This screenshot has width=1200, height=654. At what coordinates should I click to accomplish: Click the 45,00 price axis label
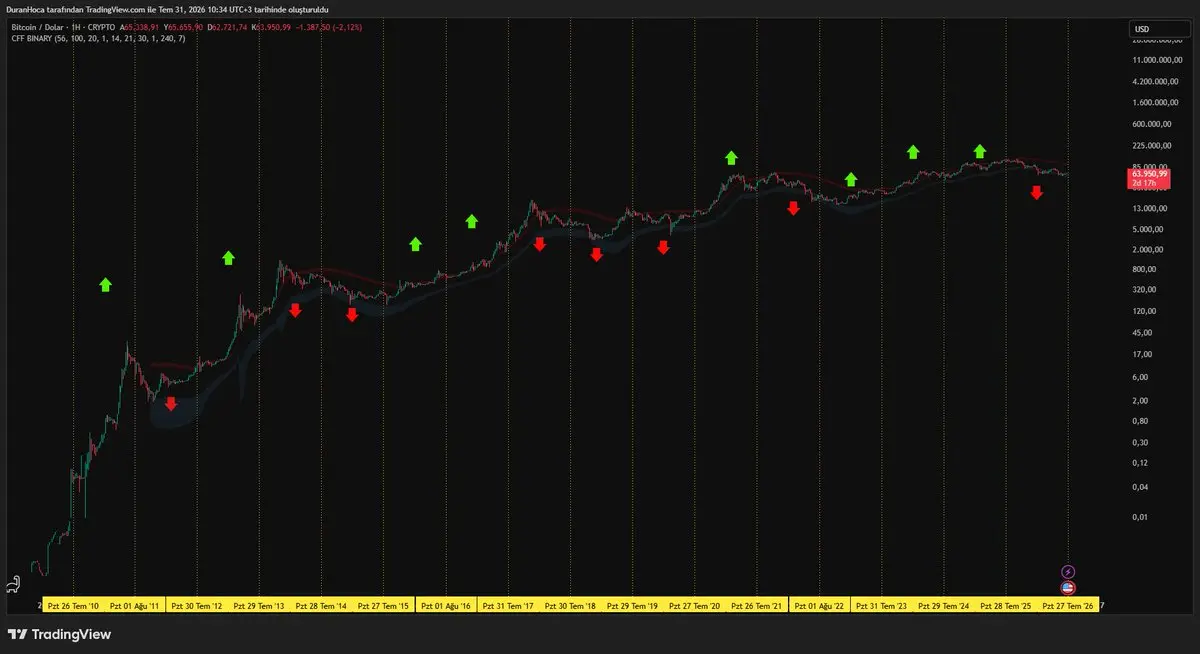(1142, 333)
